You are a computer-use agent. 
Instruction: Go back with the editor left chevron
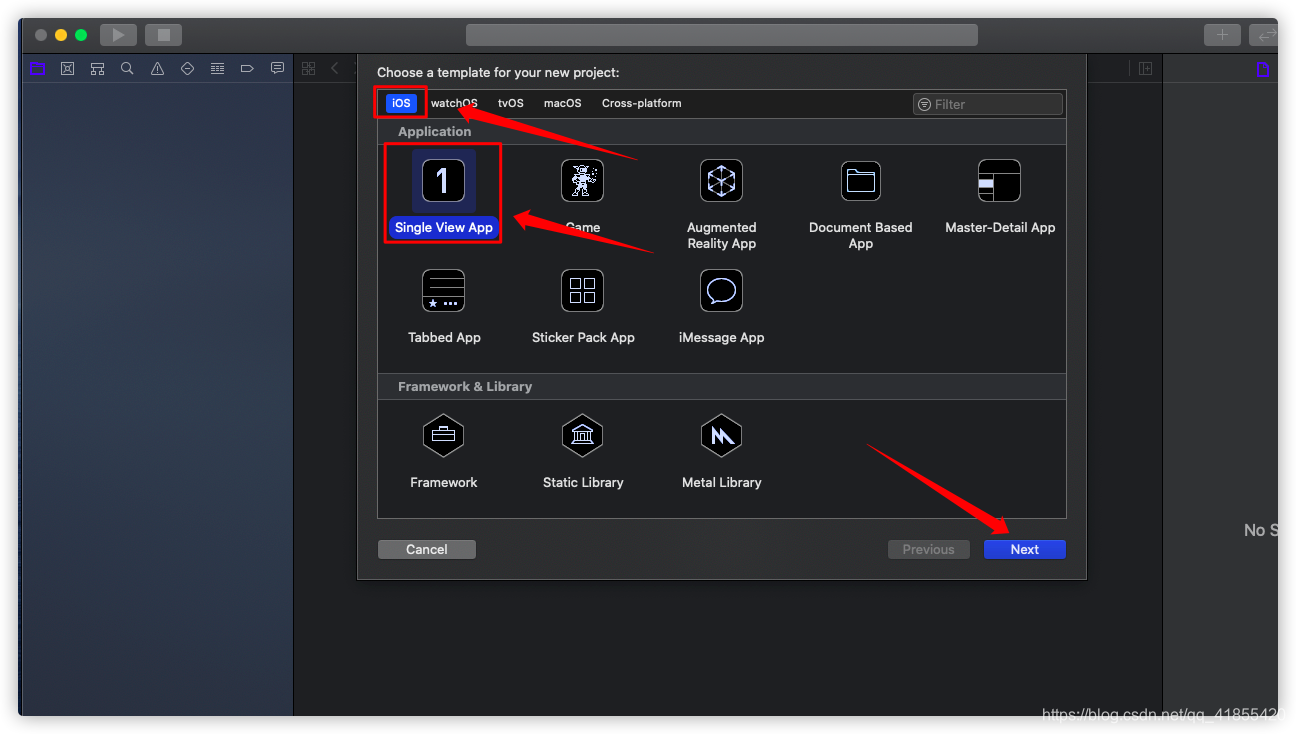click(334, 68)
